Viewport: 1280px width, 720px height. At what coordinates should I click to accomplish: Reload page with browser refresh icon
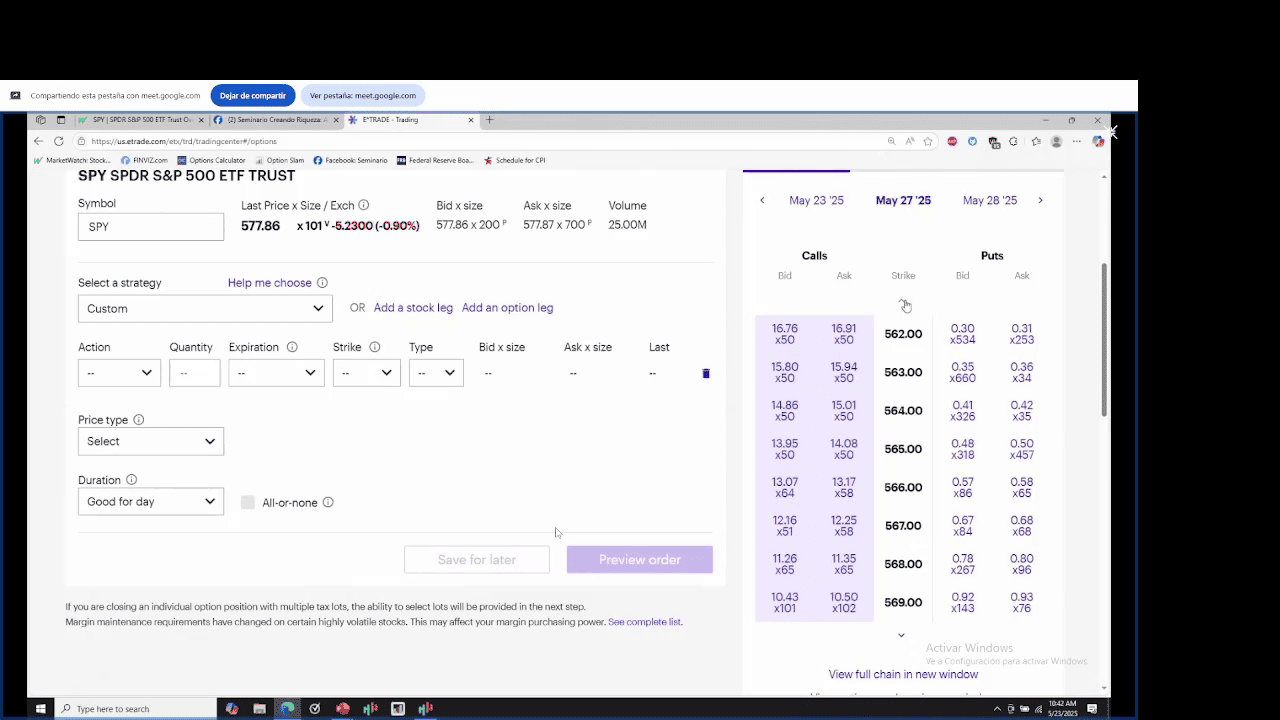(59, 141)
